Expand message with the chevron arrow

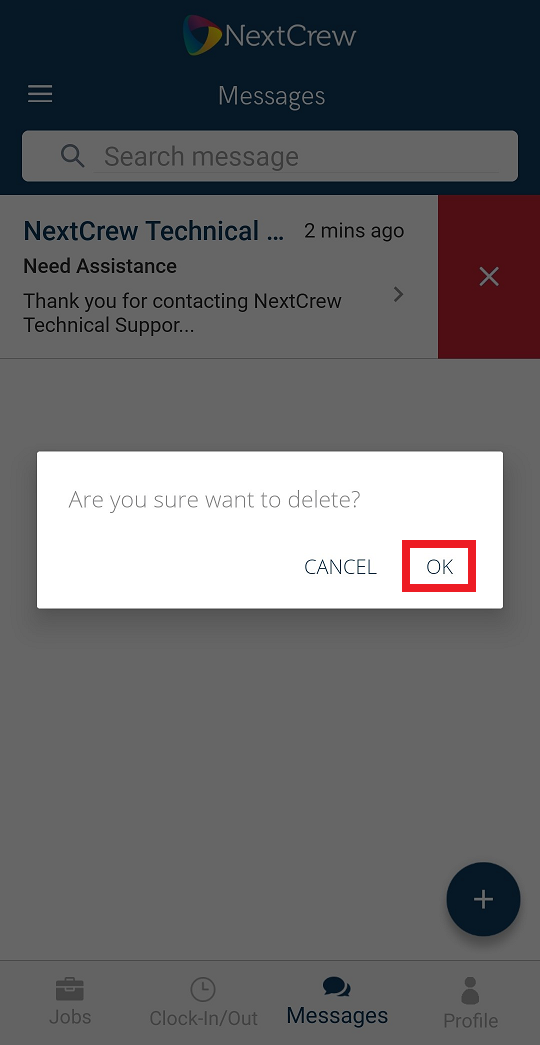[x=399, y=295]
